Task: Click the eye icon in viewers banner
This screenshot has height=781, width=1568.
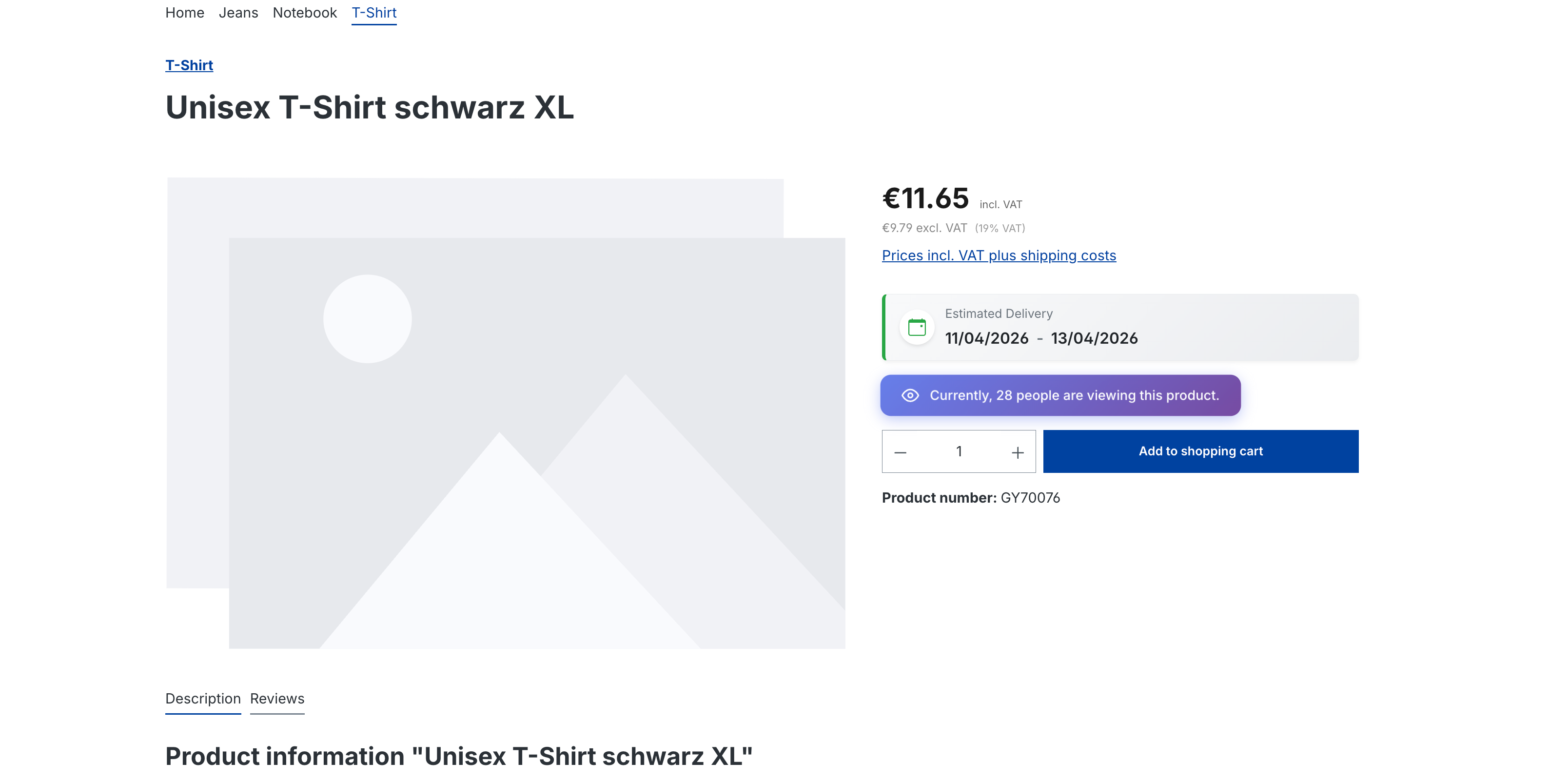Action: point(910,396)
